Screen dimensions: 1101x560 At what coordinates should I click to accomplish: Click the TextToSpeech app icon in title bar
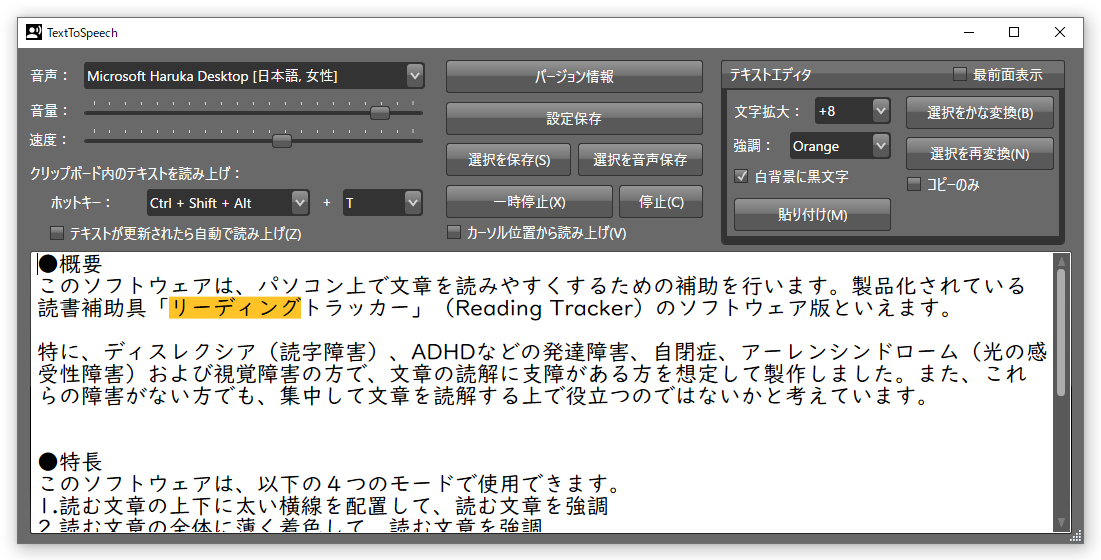click(x=34, y=32)
